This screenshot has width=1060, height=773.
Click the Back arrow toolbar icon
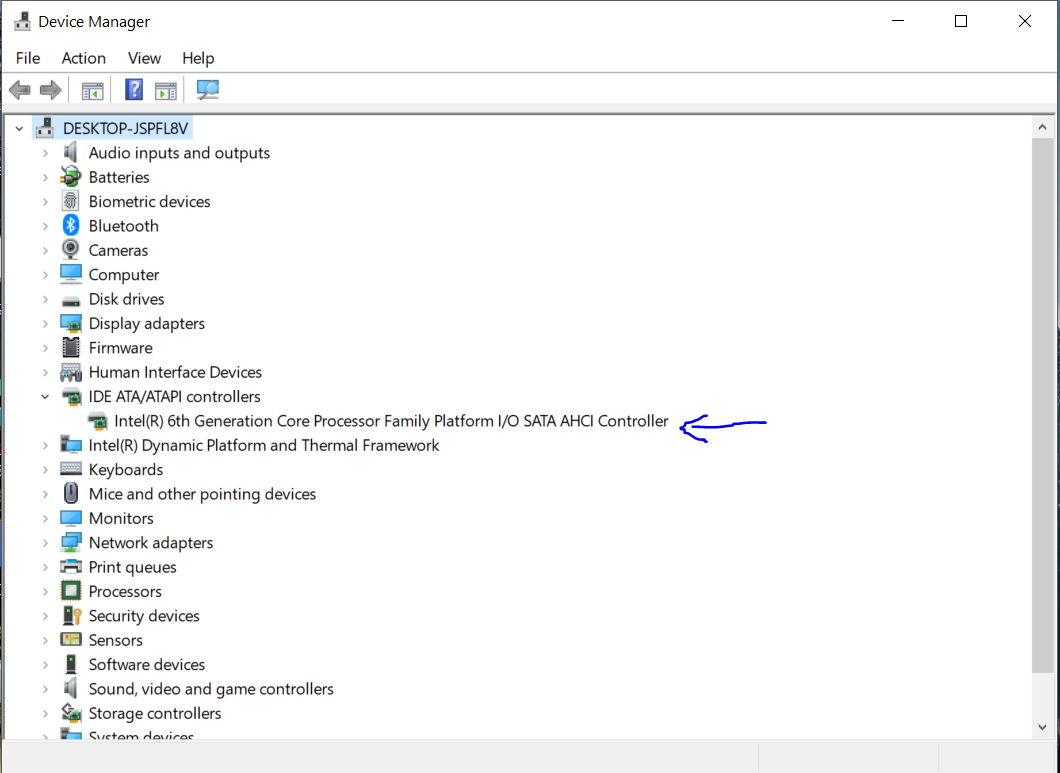[x=20, y=90]
